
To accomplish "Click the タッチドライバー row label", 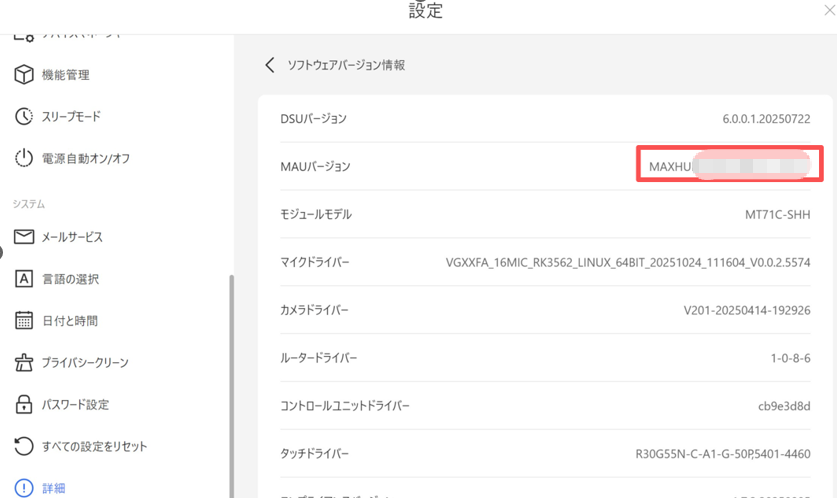I will coord(314,454).
